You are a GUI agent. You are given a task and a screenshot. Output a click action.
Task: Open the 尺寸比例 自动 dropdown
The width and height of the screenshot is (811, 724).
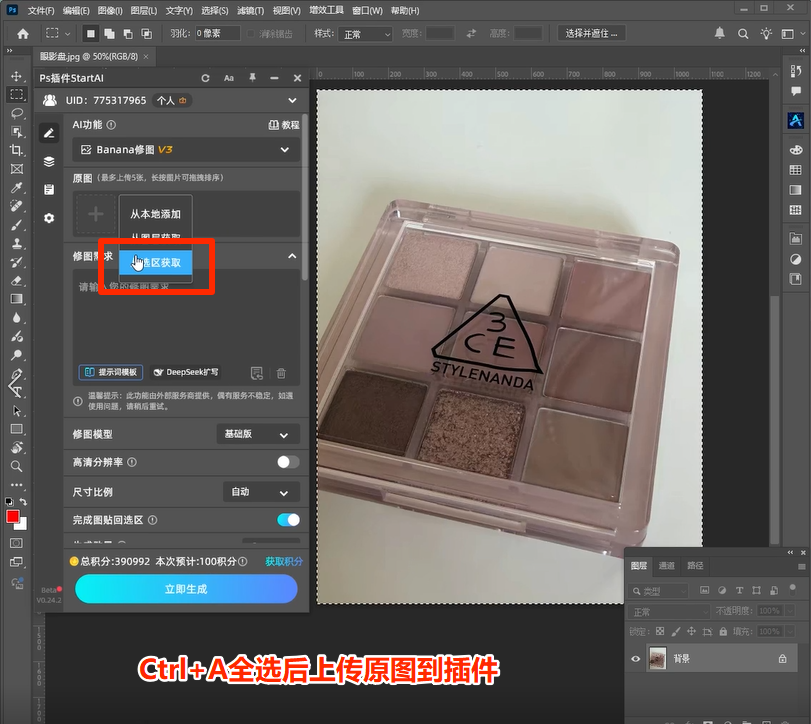pyautogui.click(x=261, y=492)
